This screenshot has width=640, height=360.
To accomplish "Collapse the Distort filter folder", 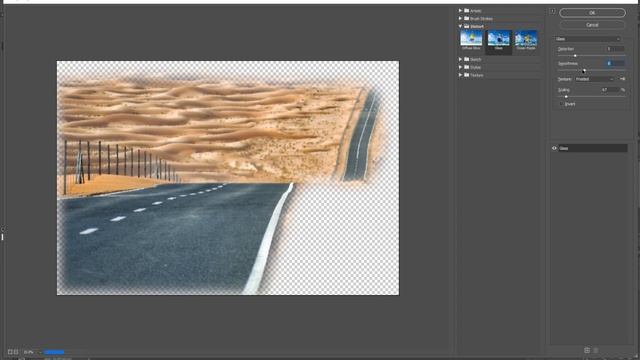I will pyautogui.click(x=460, y=26).
